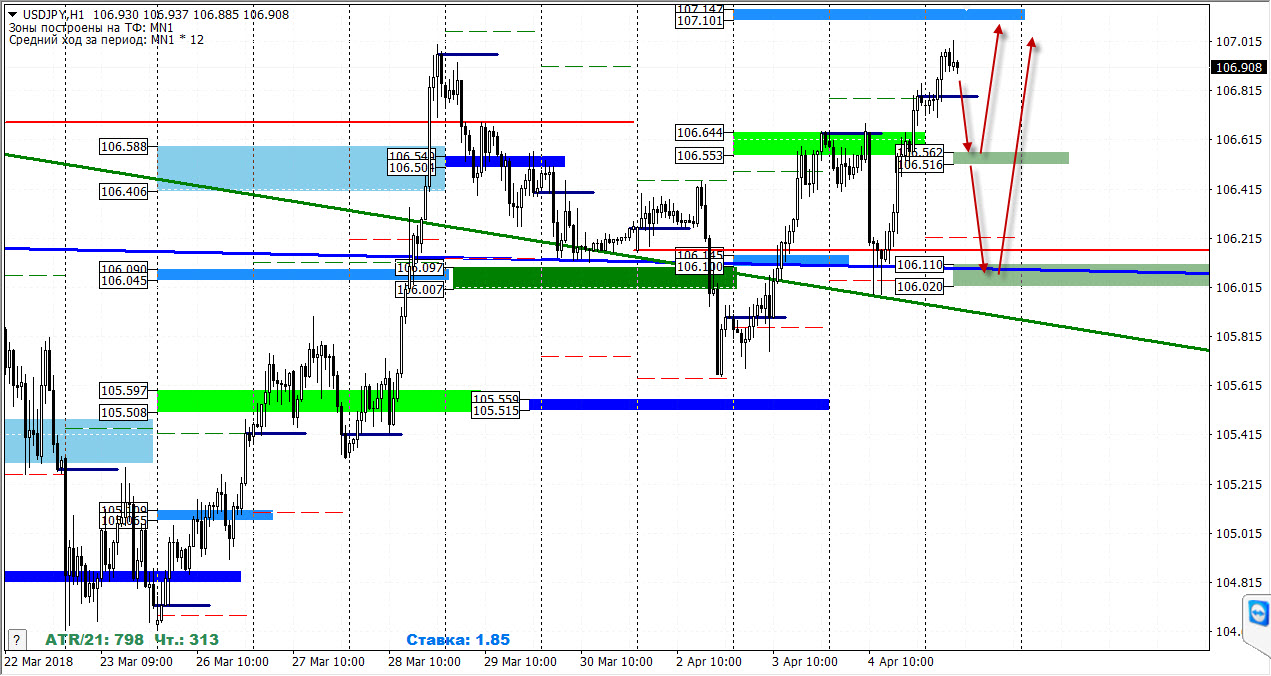
Task: Select the 106.090 zone price label
Action: [x=124, y=269]
